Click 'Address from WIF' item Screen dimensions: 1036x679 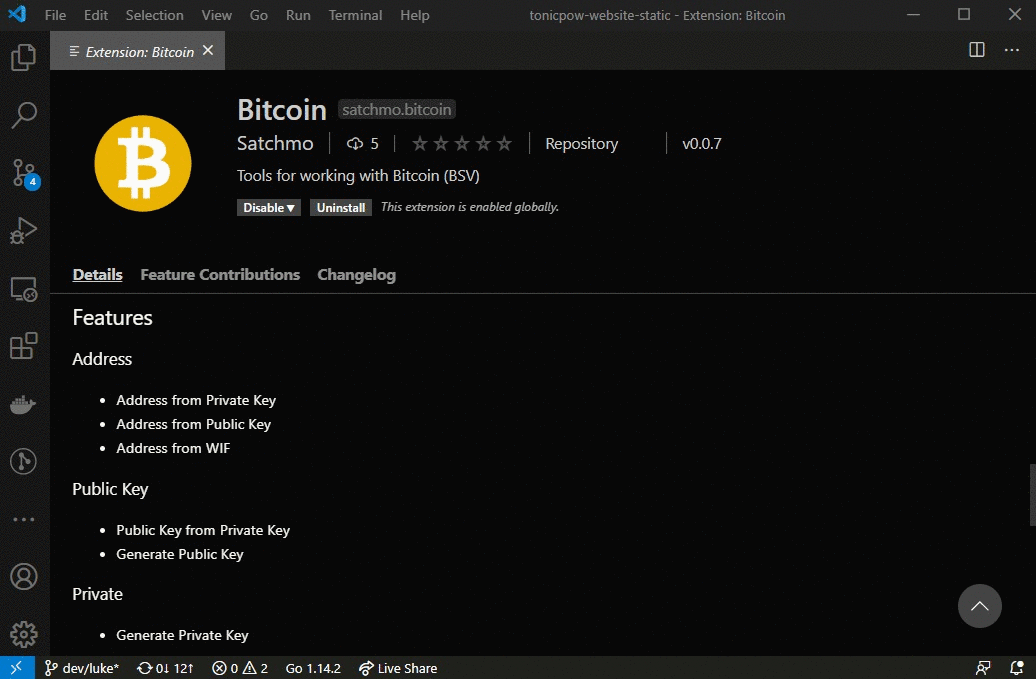173,448
